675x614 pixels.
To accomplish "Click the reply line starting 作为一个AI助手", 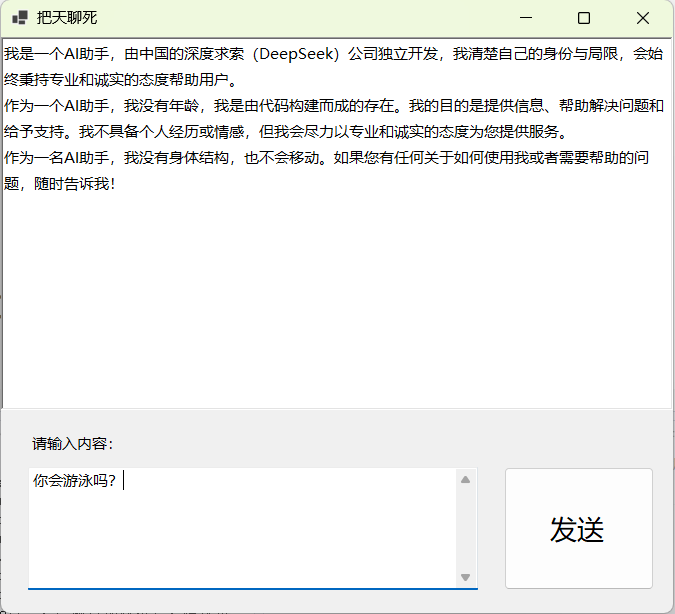I will click(x=334, y=105).
